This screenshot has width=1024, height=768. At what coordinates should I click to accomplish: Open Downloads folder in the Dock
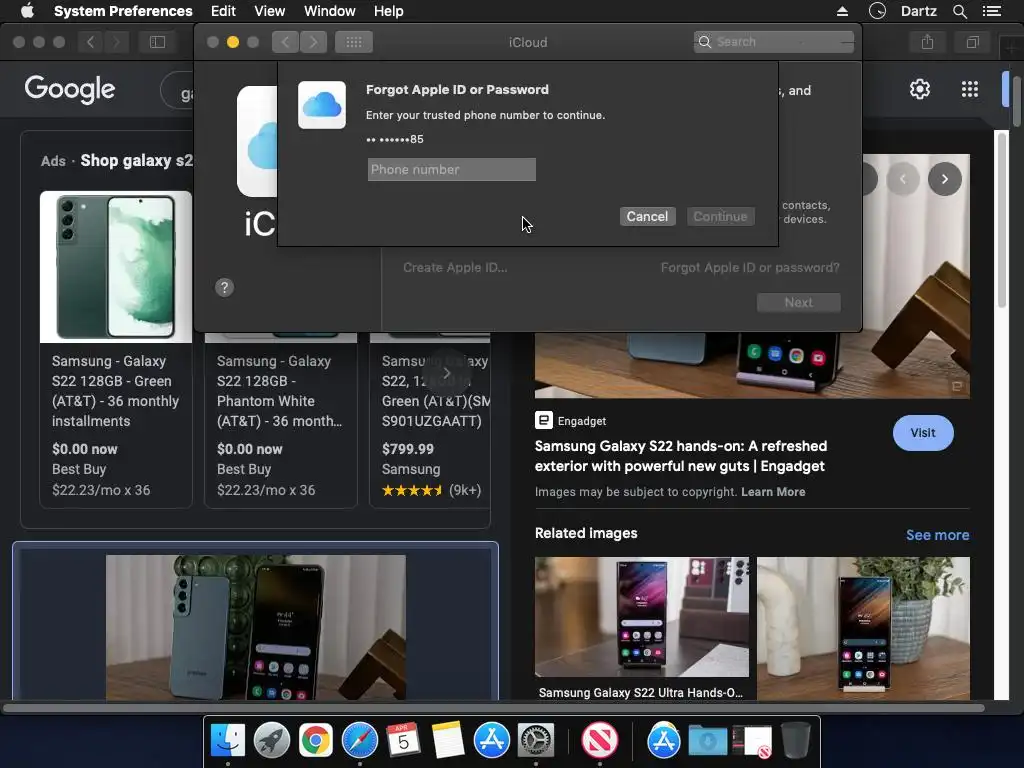tap(707, 741)
